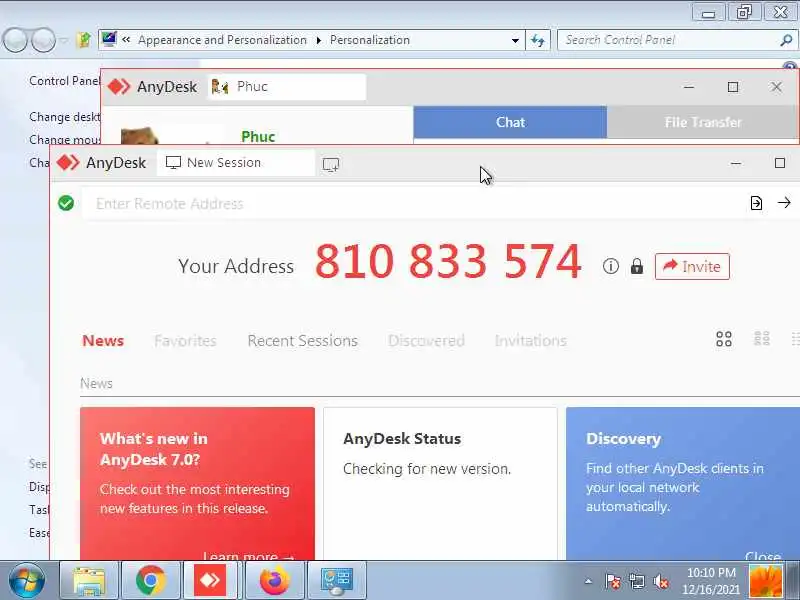Select the Favorites tab
The height and width of the screenshot is (600, 800).
click(185, 340)
